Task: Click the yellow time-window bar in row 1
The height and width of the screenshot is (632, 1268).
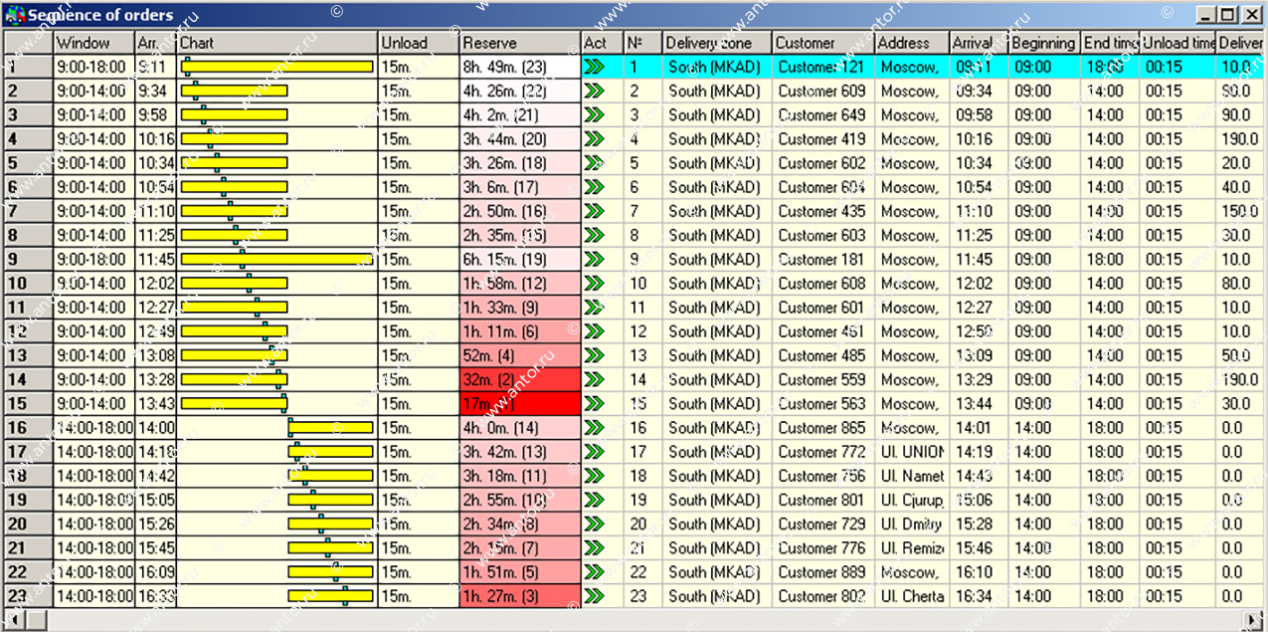Action: [277, 67]
